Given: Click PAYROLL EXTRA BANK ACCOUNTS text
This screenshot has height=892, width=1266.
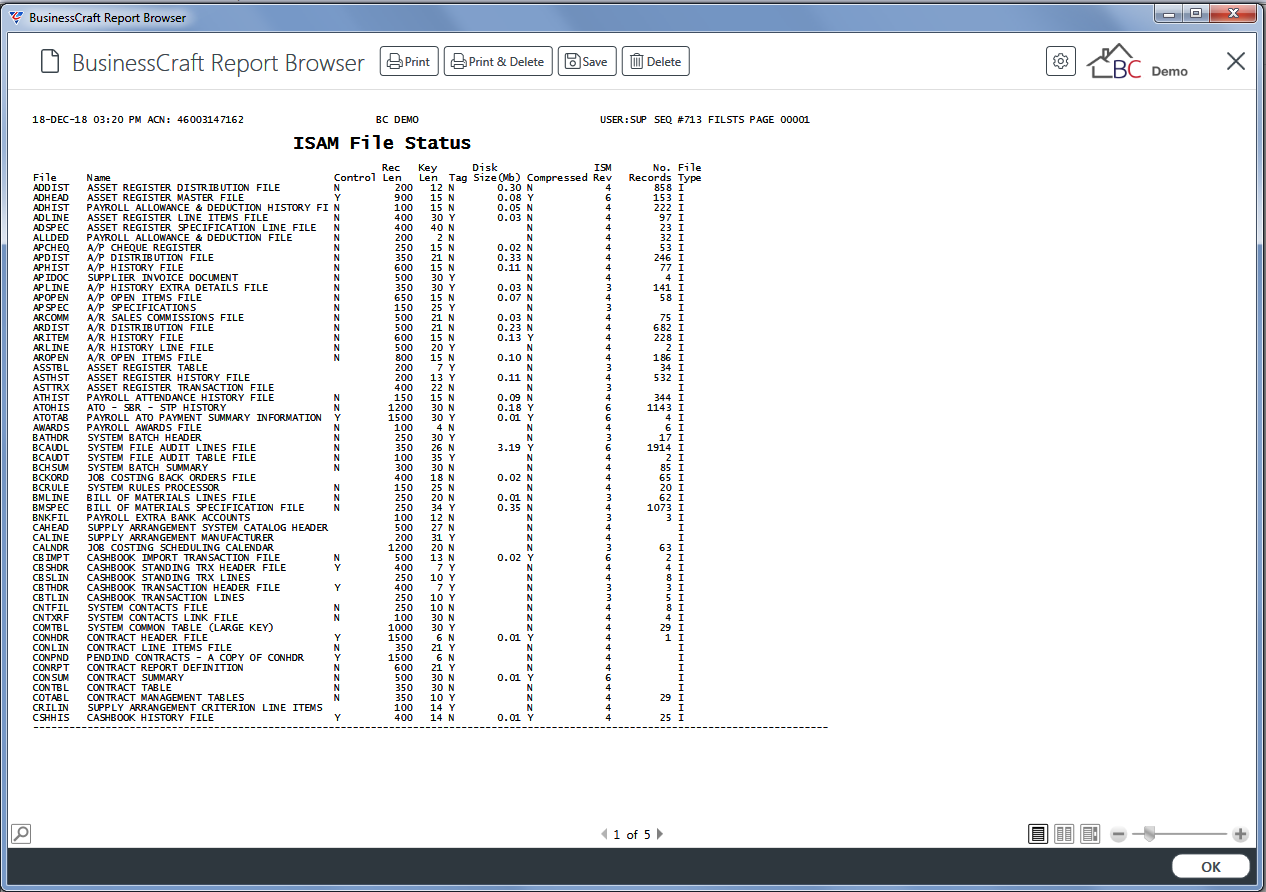Looking at the screenshot, I should [x=168, y=518].
